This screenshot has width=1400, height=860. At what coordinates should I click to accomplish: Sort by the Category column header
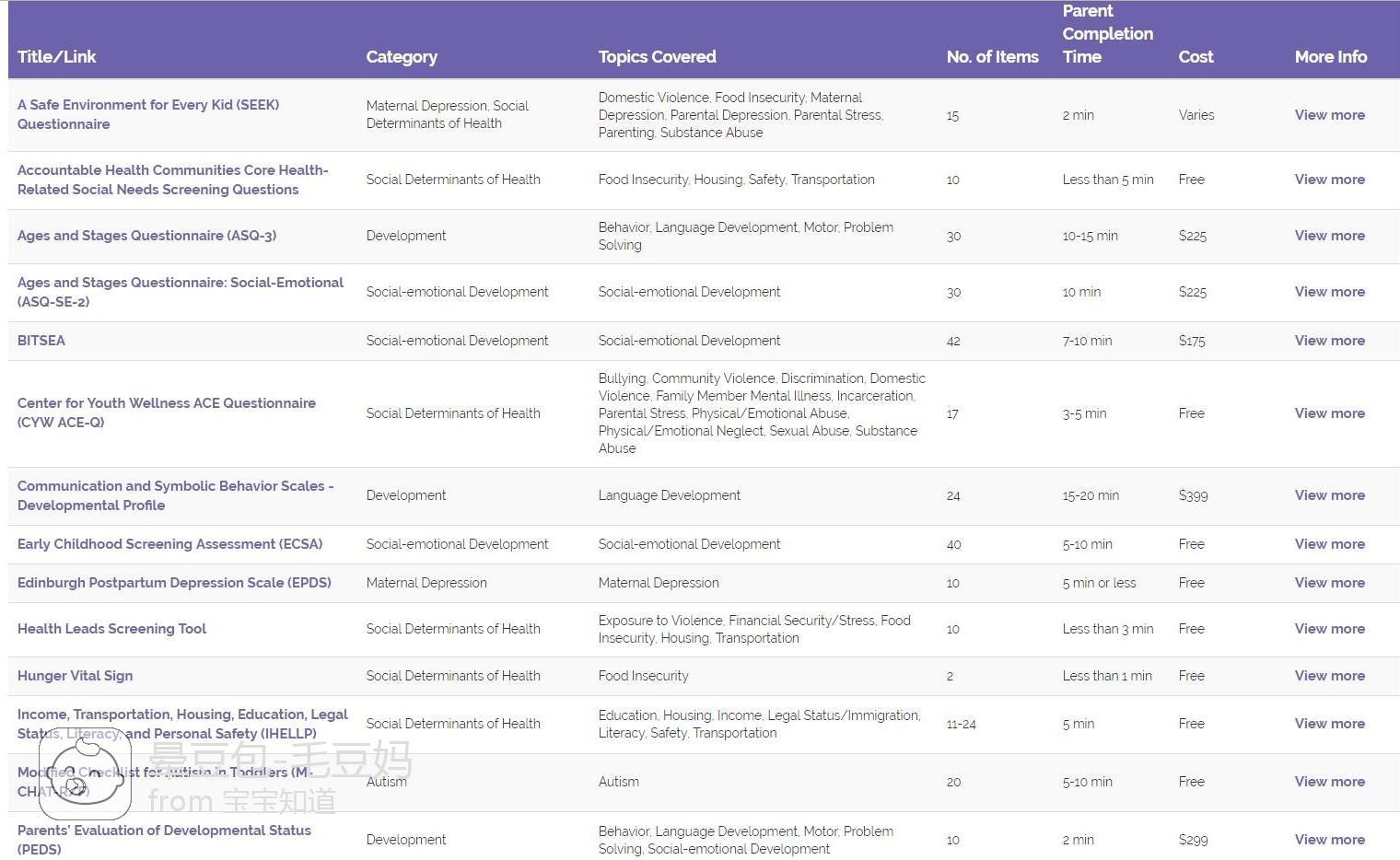pyautogui.click(x=402, y=57)
